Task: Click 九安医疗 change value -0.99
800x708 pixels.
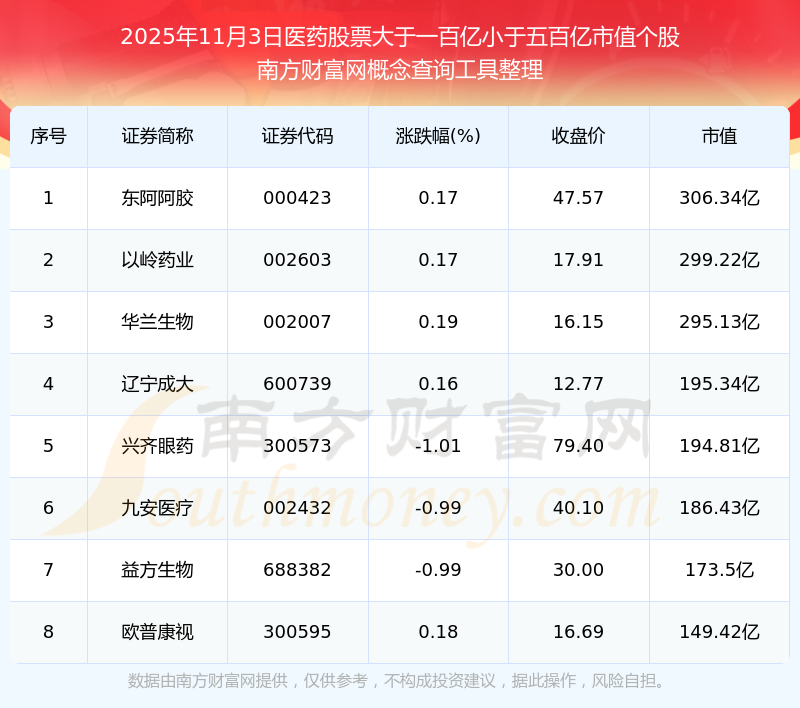Action: click(438, 508)
